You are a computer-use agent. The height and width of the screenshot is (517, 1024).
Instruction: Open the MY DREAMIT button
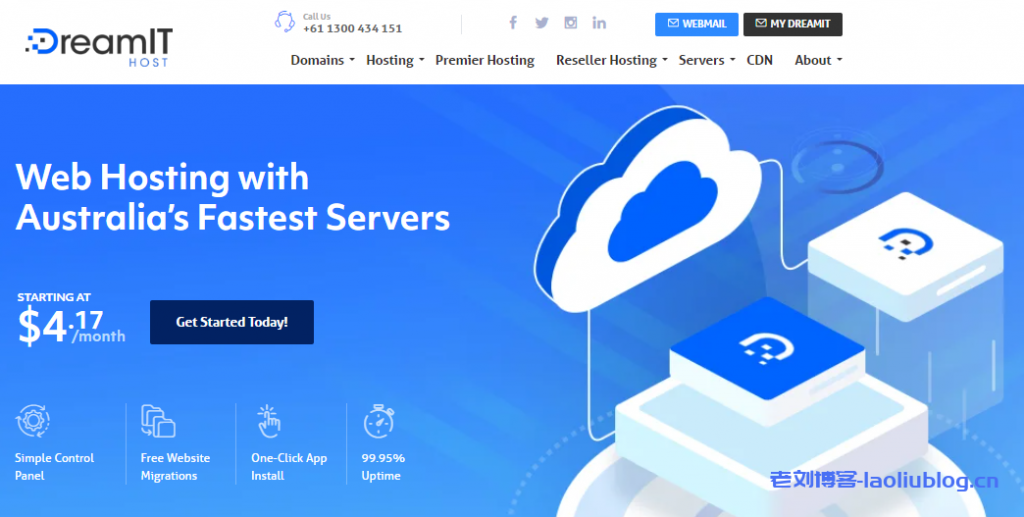[x=793, y=24]
